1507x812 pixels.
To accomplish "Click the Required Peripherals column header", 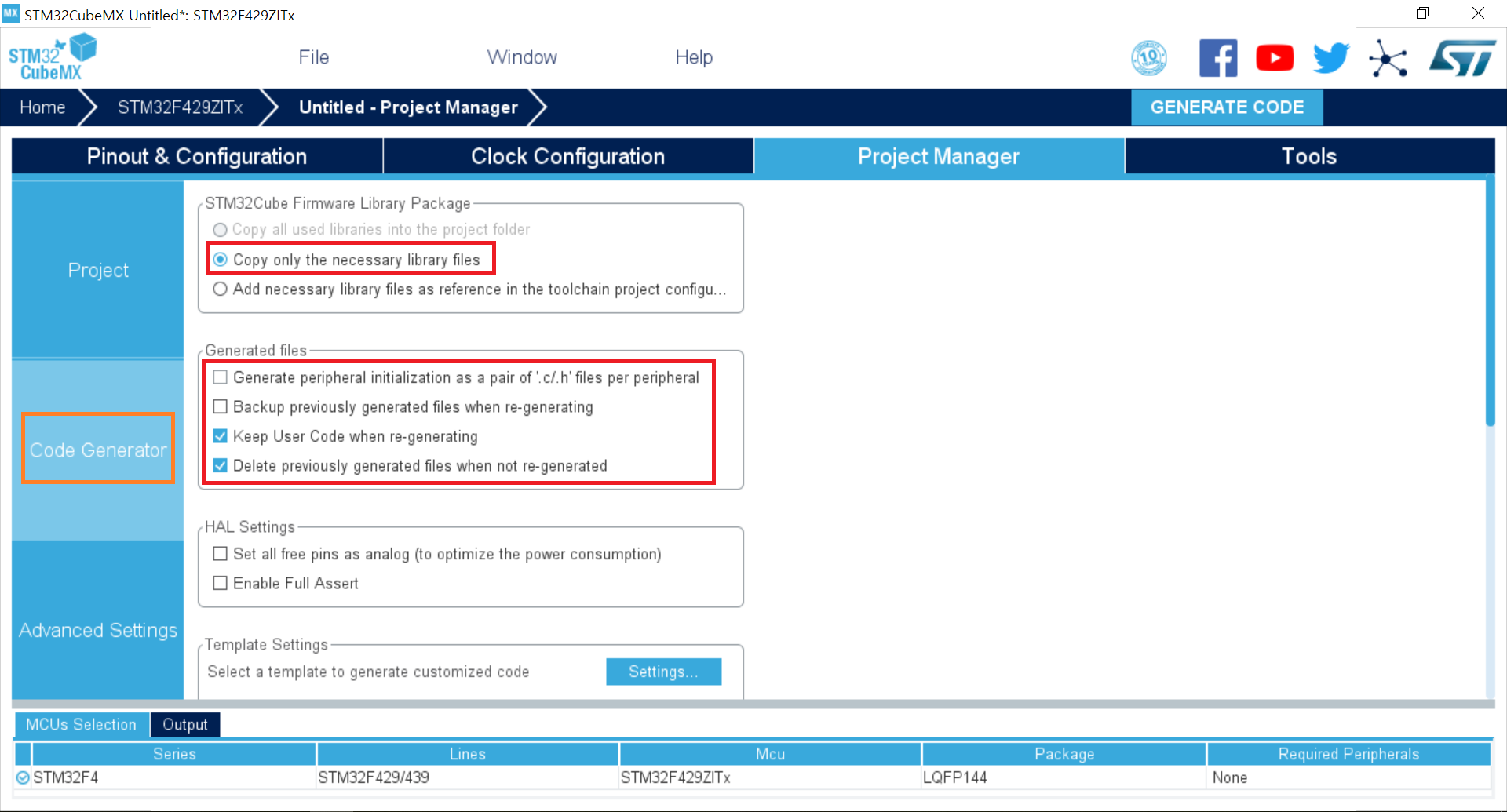I will coord(1348,754).
